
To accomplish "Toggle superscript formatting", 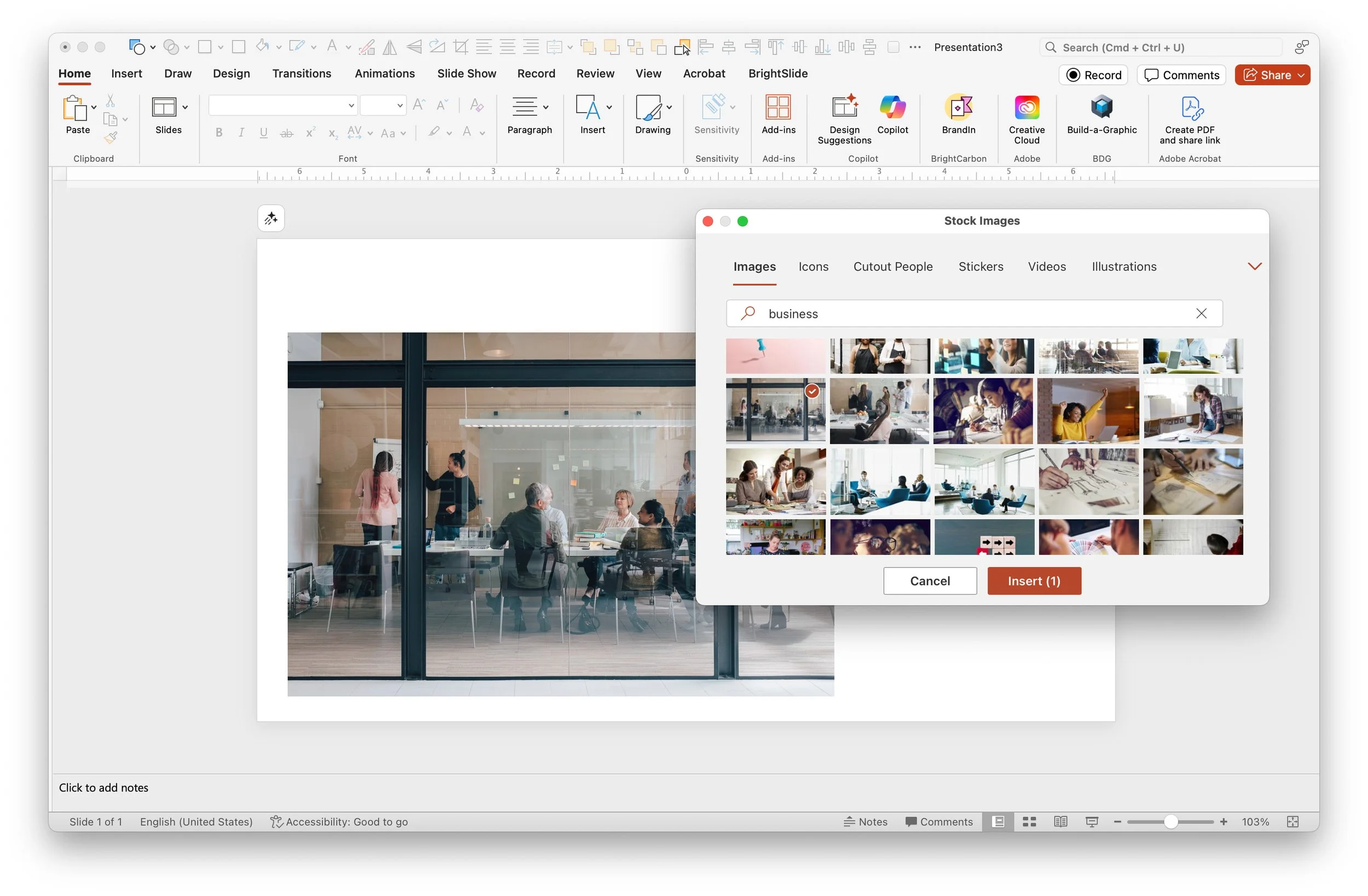I will 310,133.
